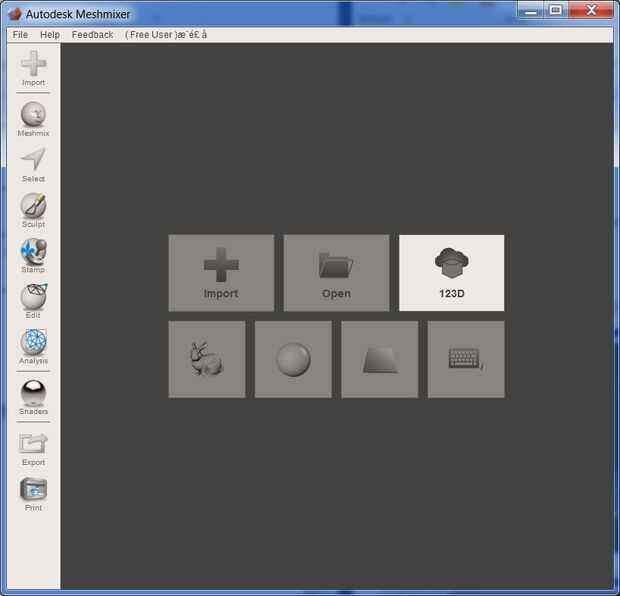Open the Print tool
620x596 pixels.
click(x=33, y=494)
